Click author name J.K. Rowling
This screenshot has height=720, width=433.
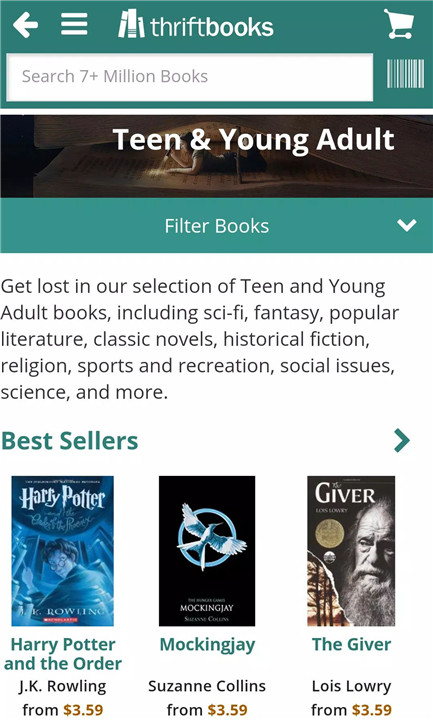[63, 686]
